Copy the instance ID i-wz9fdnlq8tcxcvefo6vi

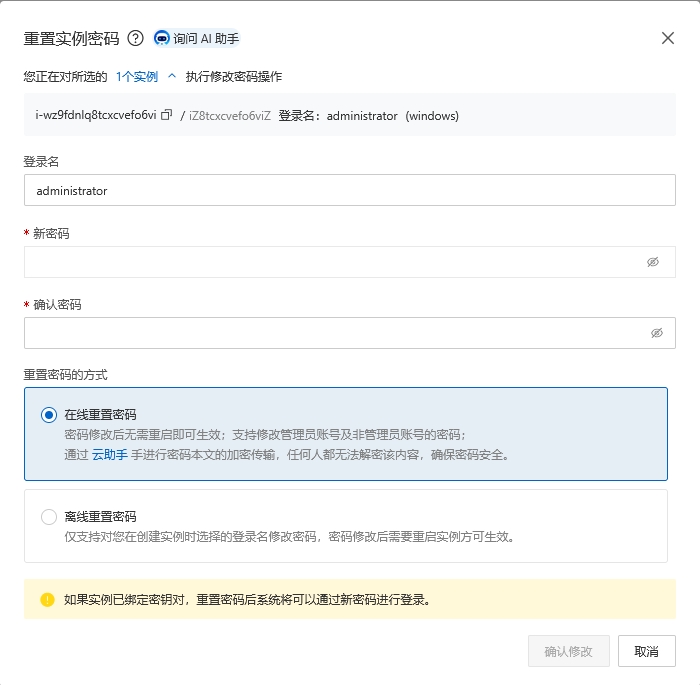167,115
